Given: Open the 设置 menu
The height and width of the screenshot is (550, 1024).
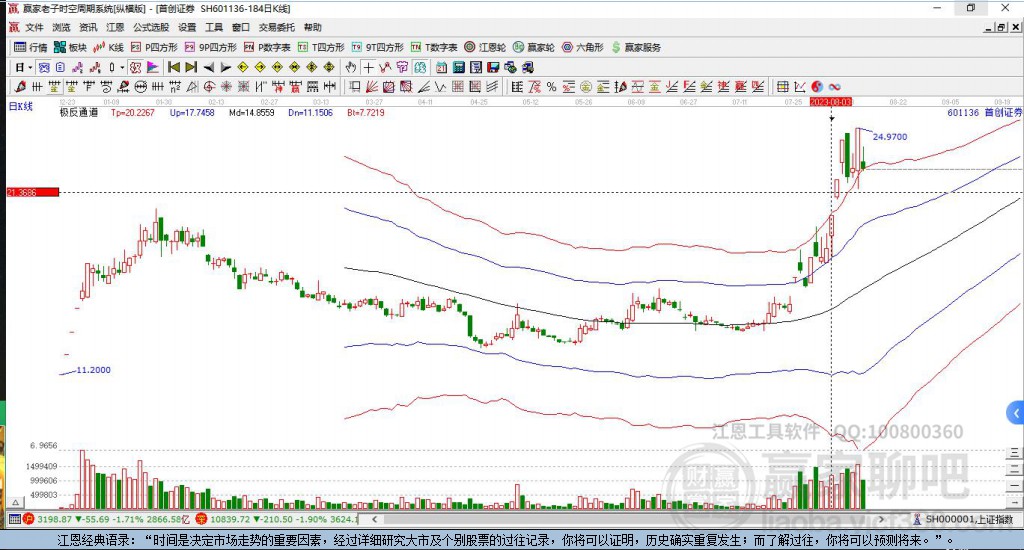Looking at the screenshot, I should pyautogui.click(x=187, y=27).
